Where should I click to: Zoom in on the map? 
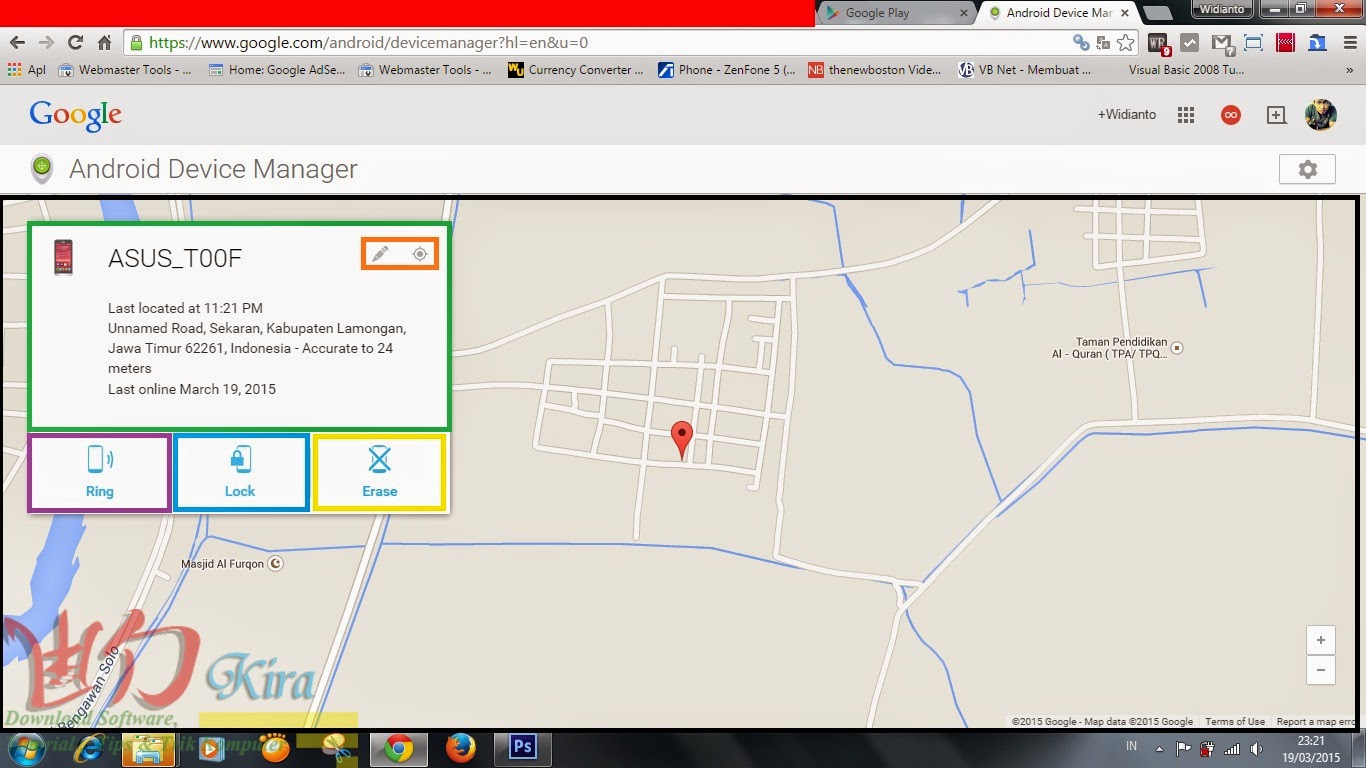[1321, 640]
